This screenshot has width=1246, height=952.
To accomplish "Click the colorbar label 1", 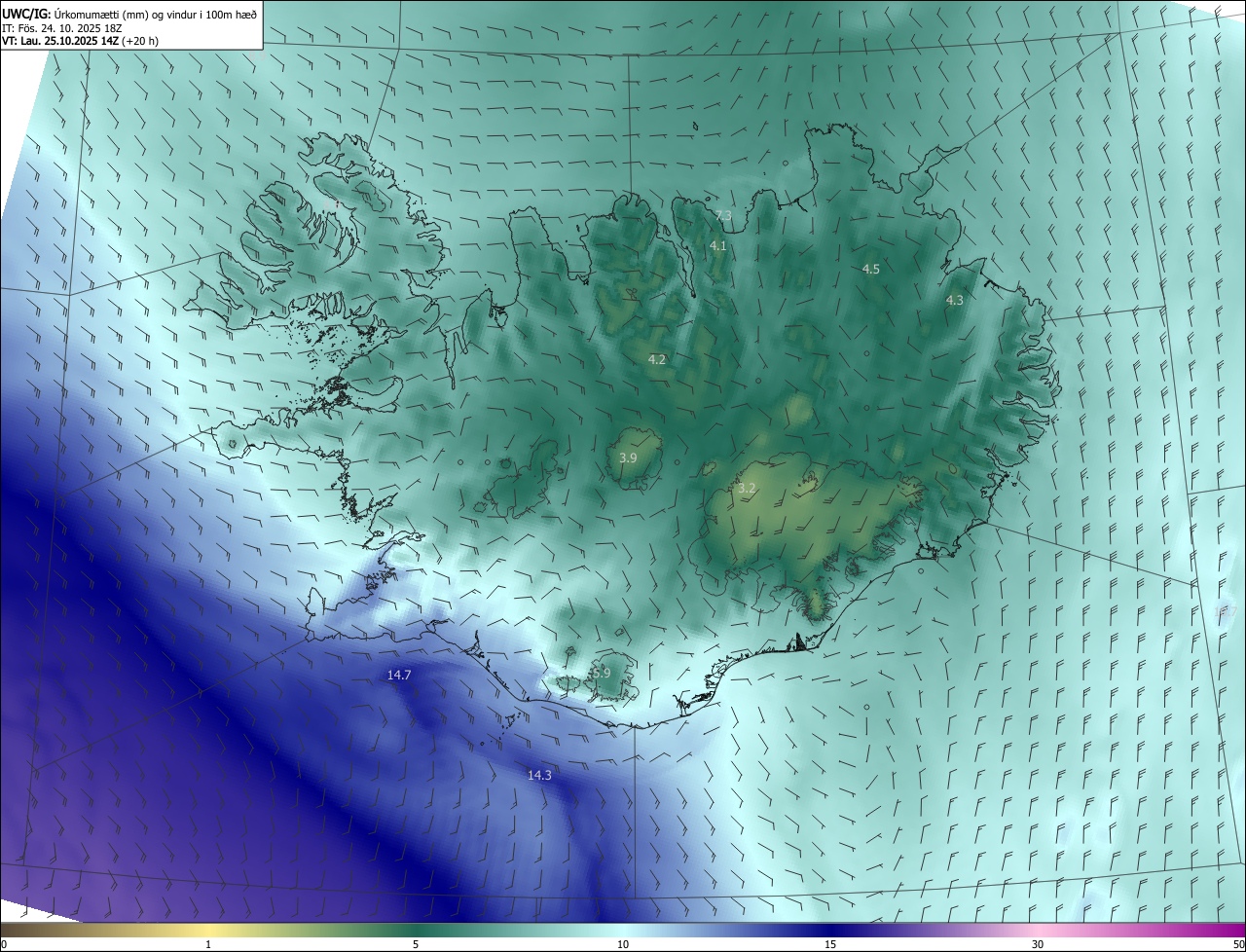I will [x=208, y=944].
